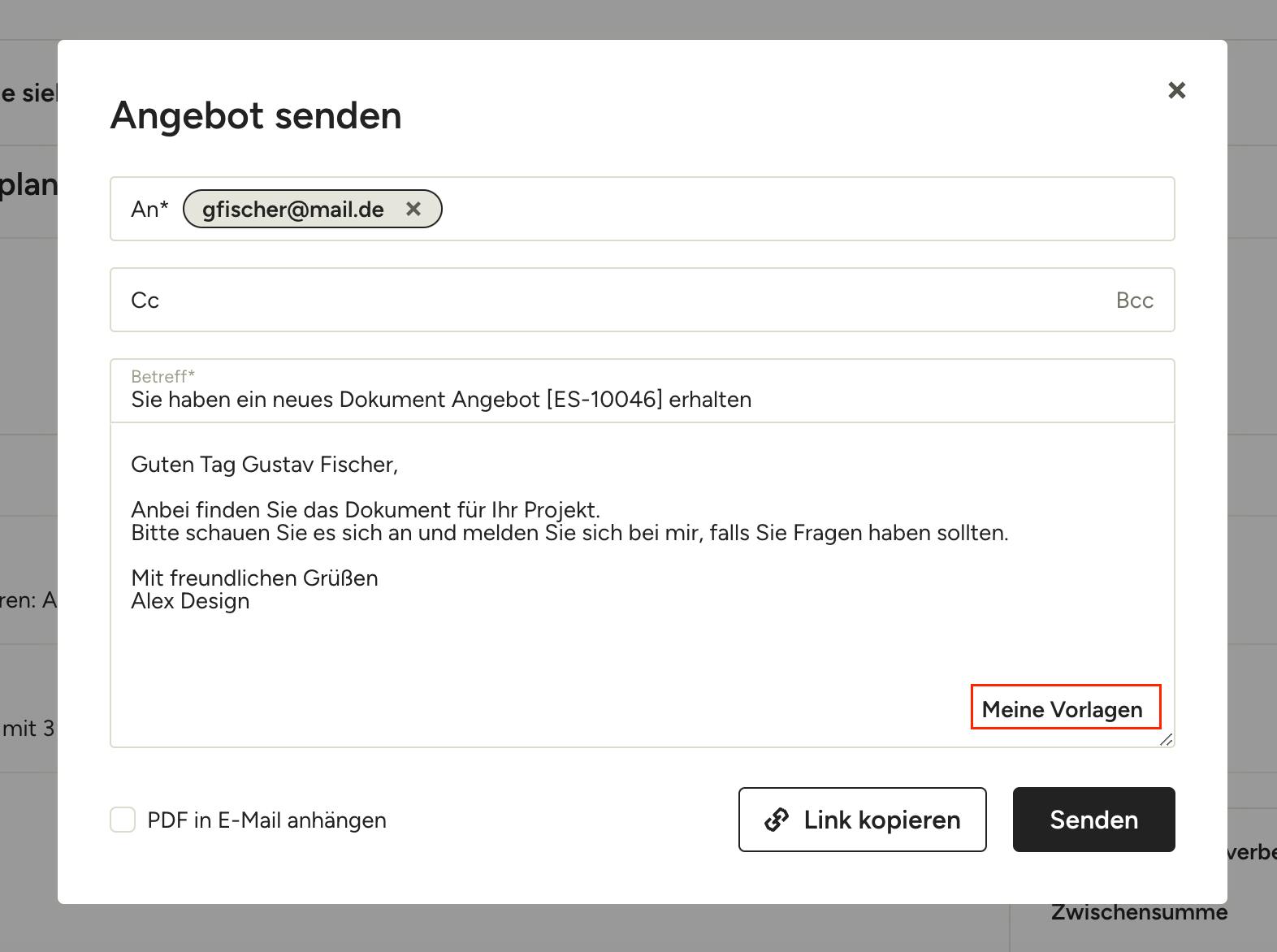The image size is (1277, 952).
Task: Remove recipient gfischer@mail.de with the x icon
Action: click(413, 209)
